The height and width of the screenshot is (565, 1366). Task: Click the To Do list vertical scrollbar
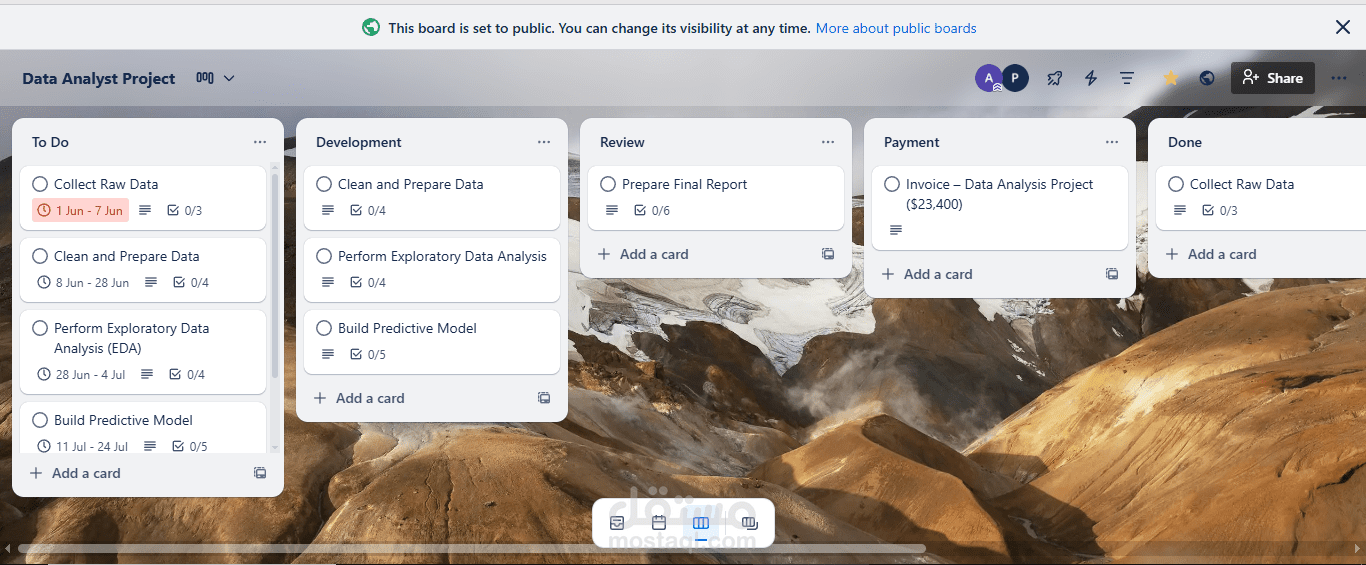click(275, 275)
